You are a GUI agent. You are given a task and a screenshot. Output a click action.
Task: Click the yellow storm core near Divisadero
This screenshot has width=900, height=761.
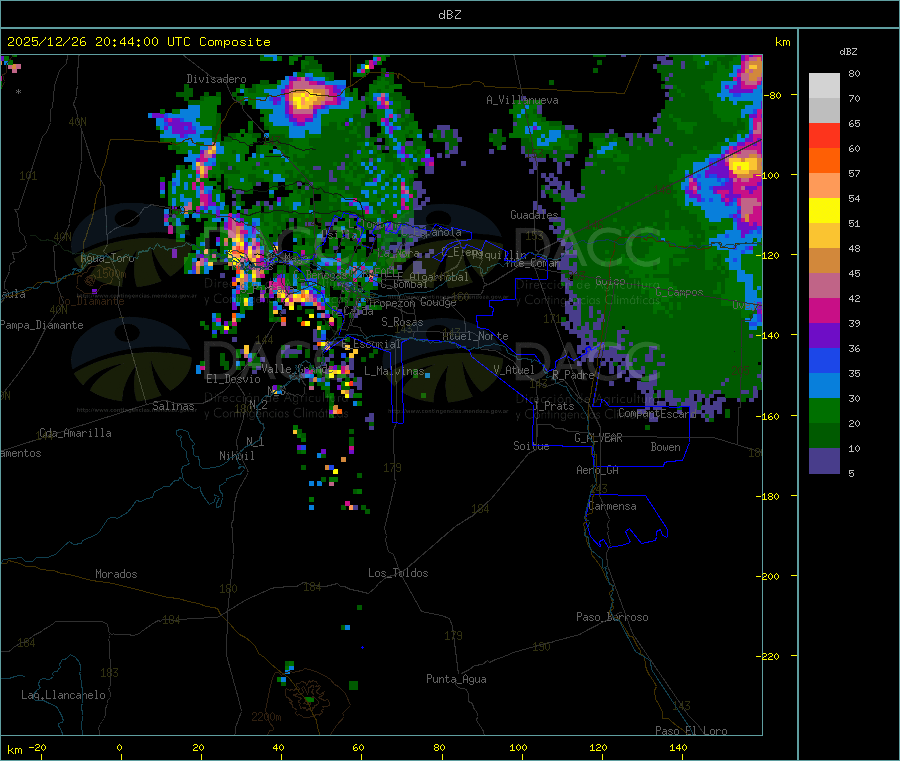coord(303,100)
